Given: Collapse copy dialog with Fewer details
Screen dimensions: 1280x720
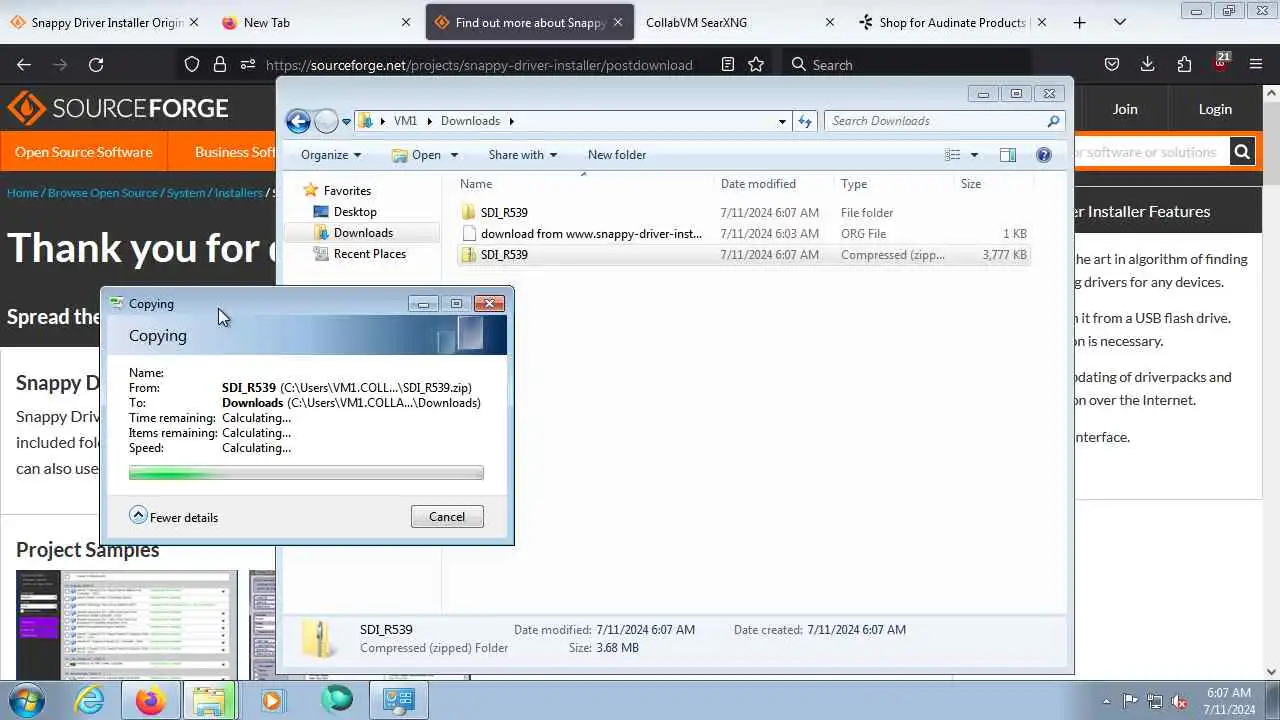Looking at the screenshot, I should click(x=174, y=517).
